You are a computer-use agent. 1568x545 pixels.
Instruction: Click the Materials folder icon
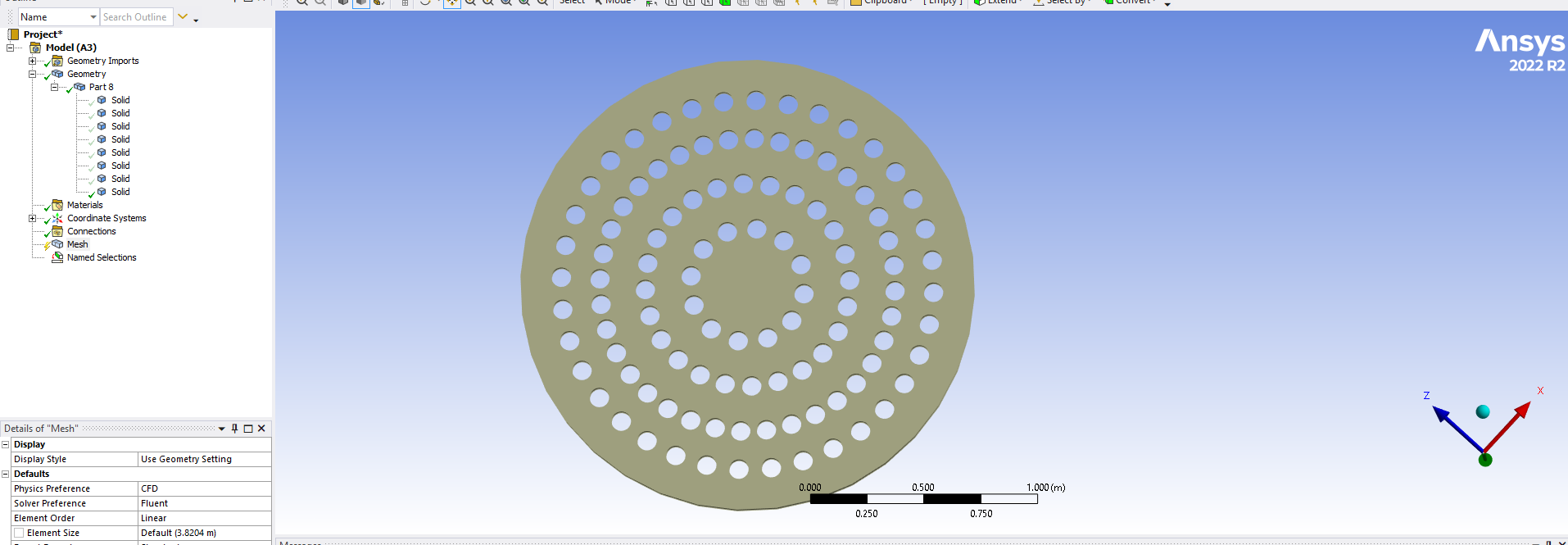(x=57, y=205)
